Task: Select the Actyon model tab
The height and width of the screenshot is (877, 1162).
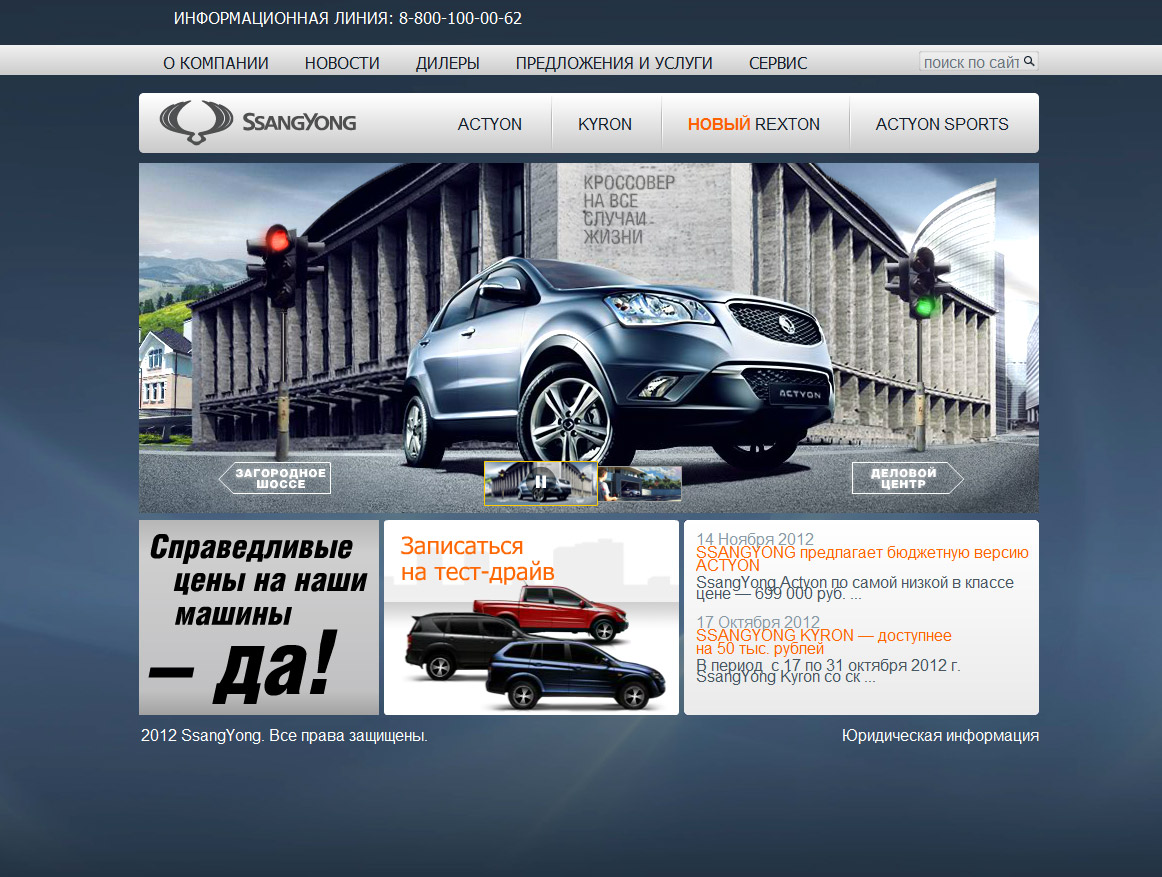Action: (x=489, y=124)
